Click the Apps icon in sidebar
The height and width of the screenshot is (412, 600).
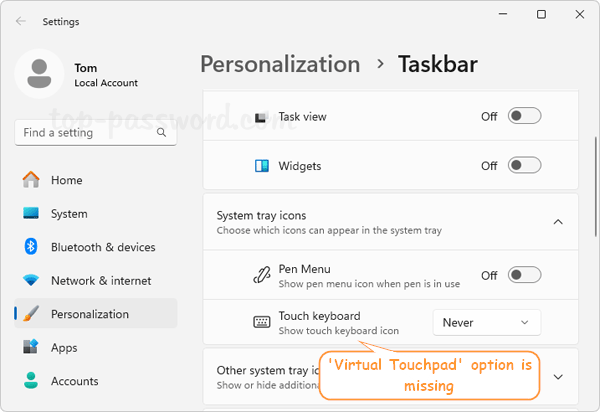[31, 348]
